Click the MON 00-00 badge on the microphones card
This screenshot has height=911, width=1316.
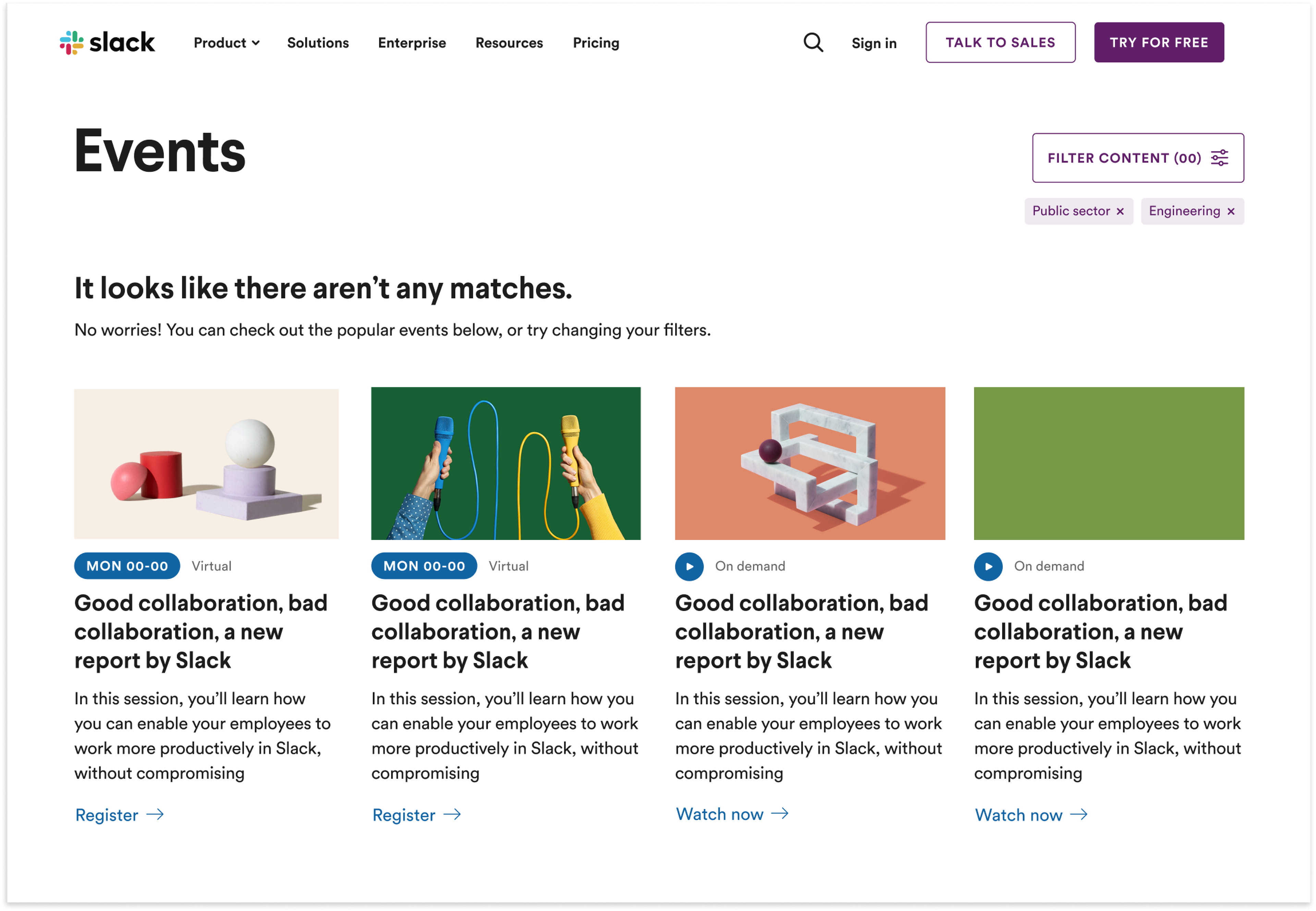coord(424,566)
